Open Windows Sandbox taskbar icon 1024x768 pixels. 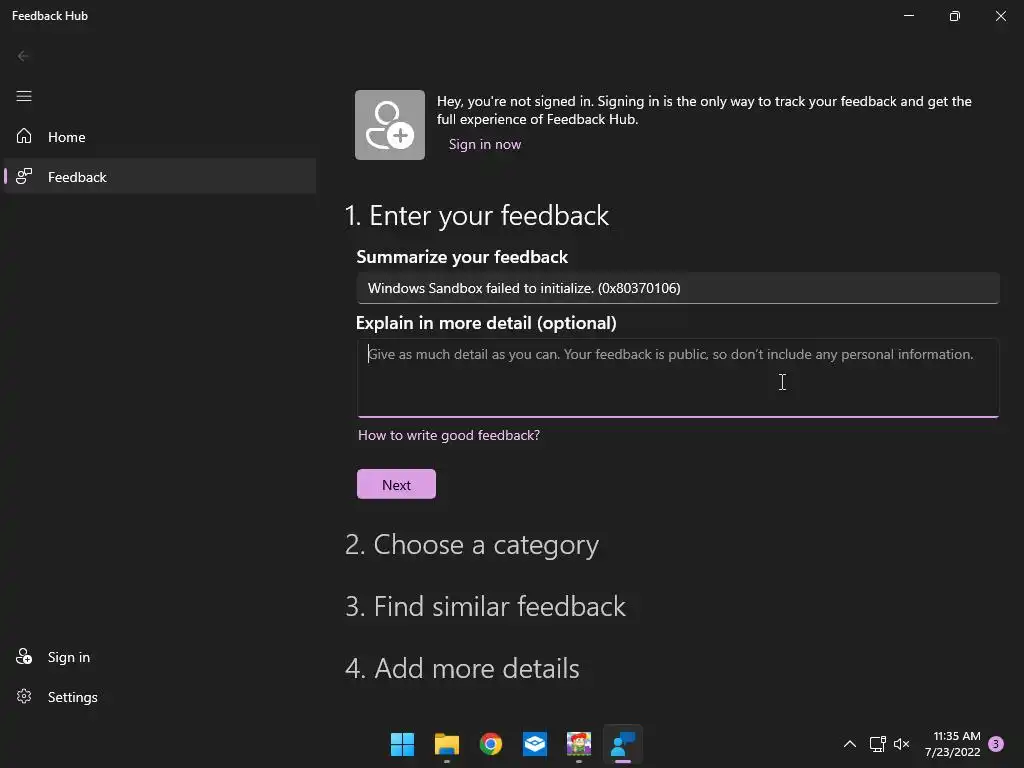pos(535,744)
